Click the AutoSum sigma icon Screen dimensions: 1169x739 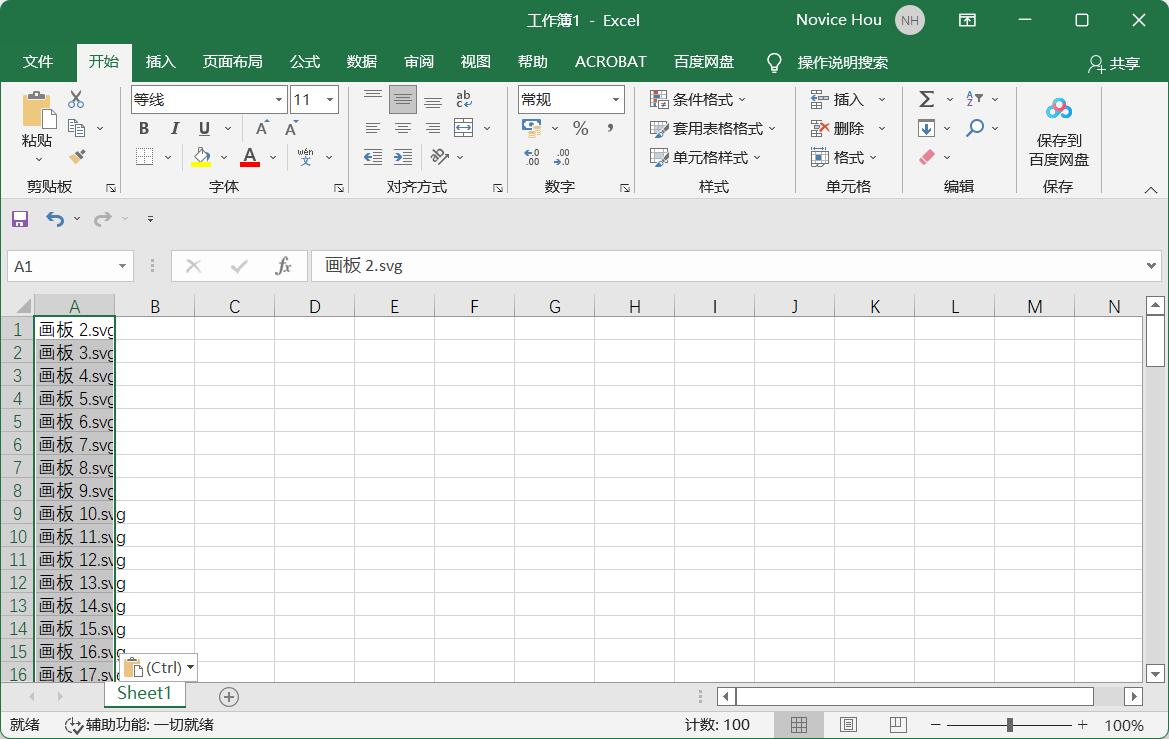click(x=927, y=99)
